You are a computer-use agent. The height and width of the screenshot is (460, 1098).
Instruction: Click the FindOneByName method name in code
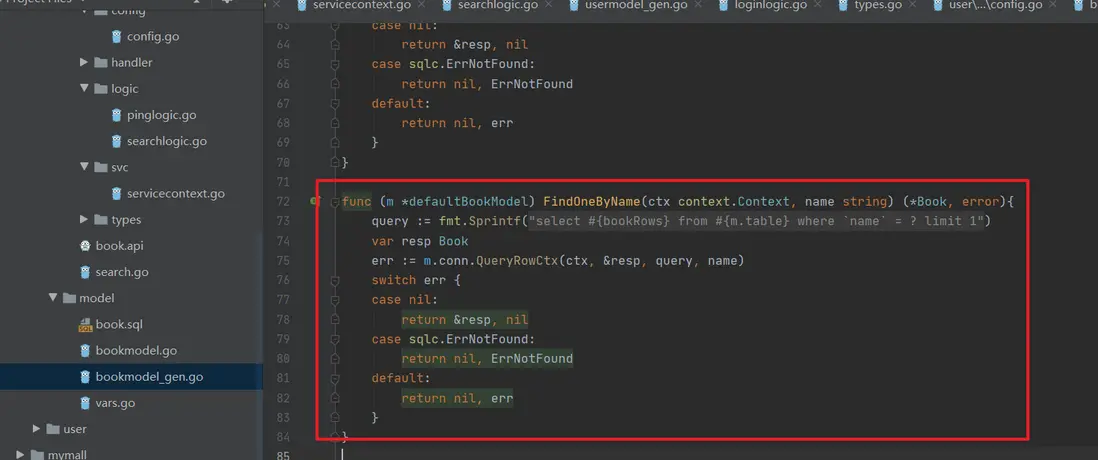point(592,202)
